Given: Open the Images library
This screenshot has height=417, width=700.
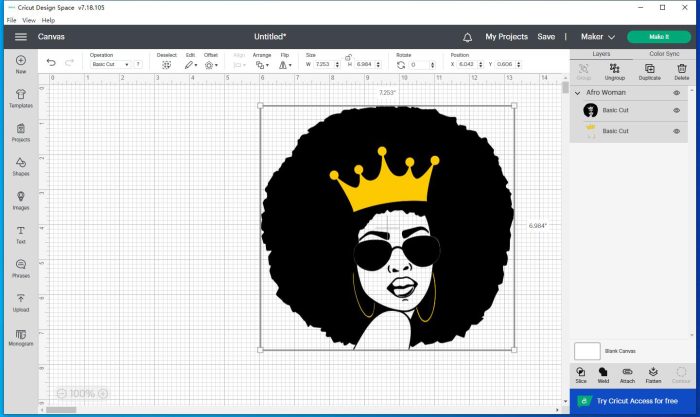Looking at the screenshot, I should 21,200.
